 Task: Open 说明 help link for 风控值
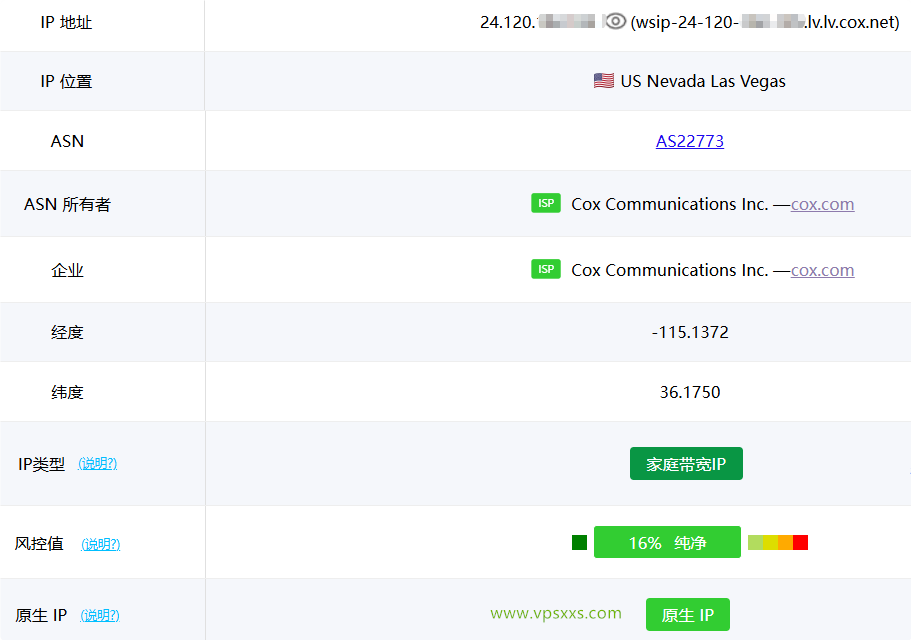coord(101,544)
